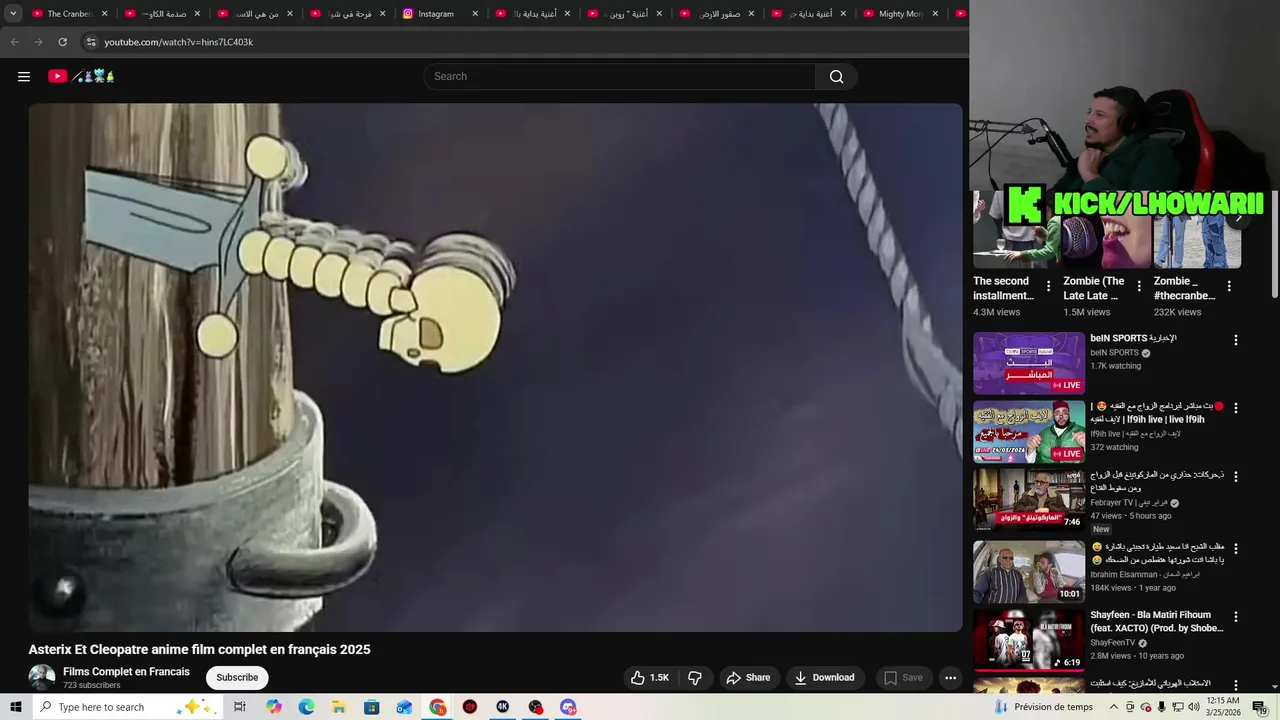View site information icon in address bar

90,42
